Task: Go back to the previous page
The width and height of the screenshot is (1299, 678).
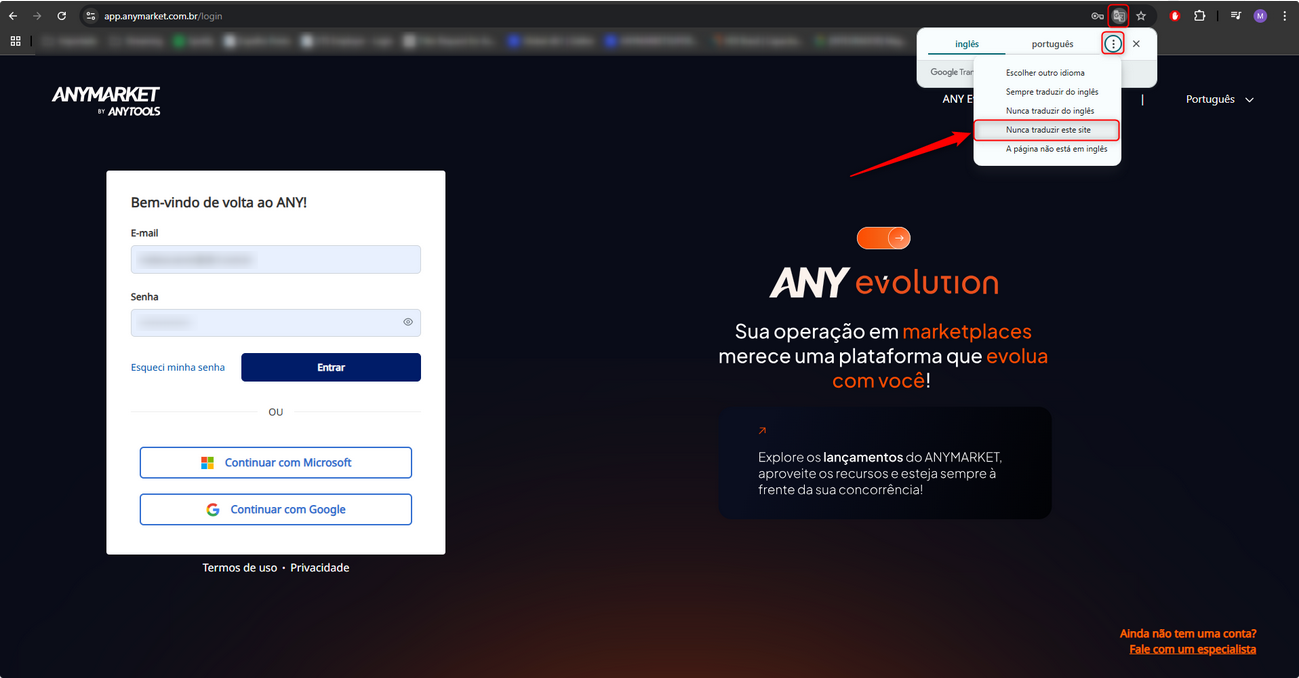Action: 13,16
